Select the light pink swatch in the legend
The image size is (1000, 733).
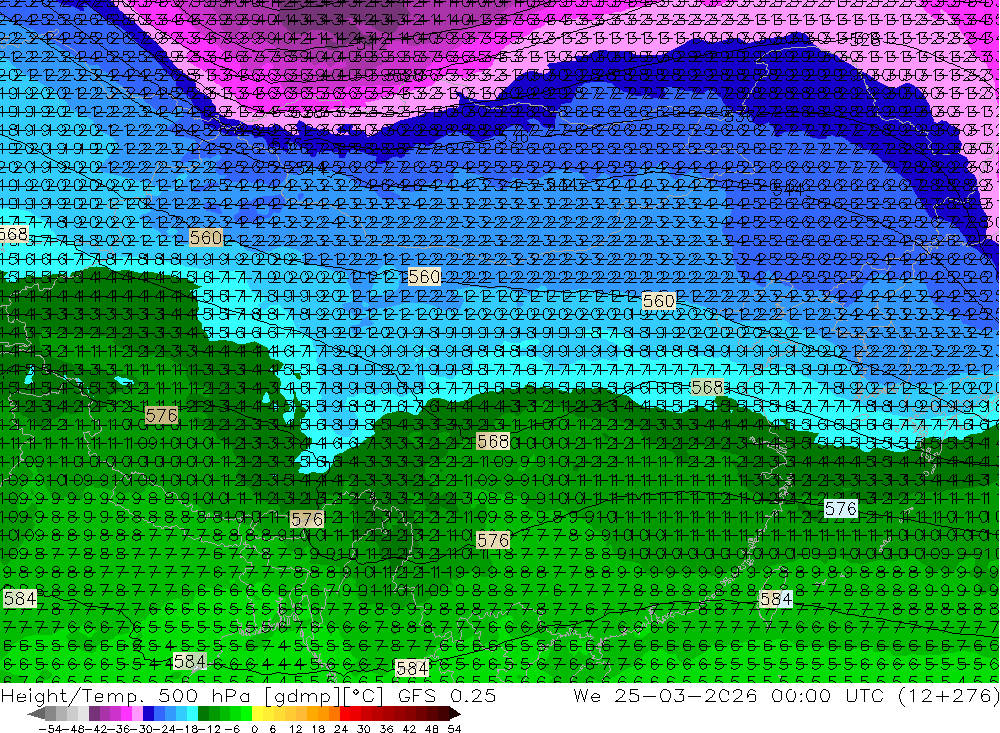point(137,714)
